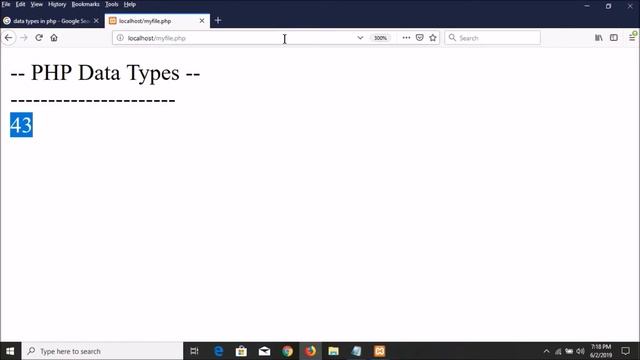Viewport: 640px width, 360px height.
Task: Open the notepad editor taskbar icon
Action: click(x=356, y=351)
